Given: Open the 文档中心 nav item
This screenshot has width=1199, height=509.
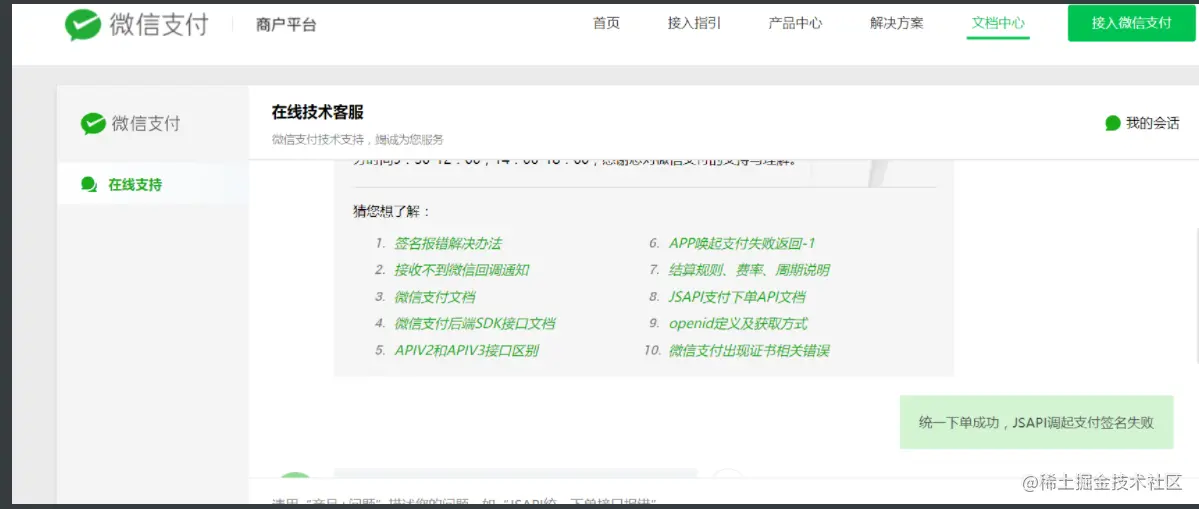Looking at the screenshot, I should point(998,23).
